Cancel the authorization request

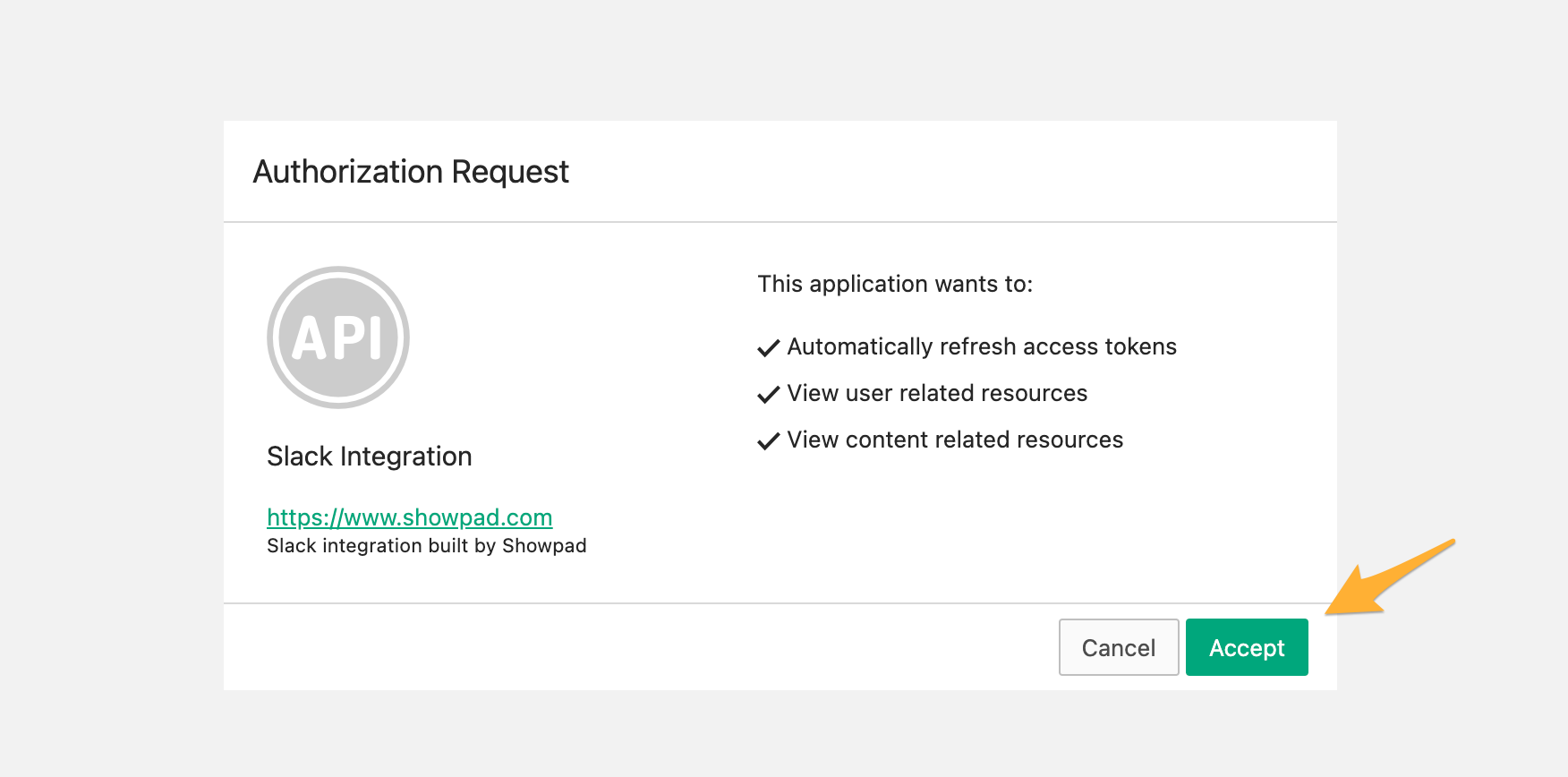[1119, 647]
